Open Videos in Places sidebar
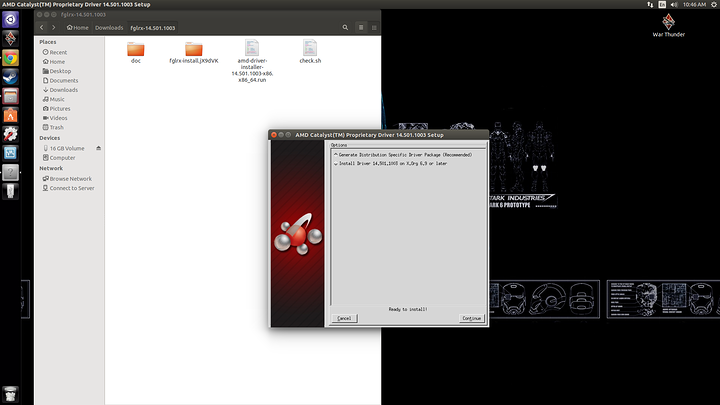The image size is (720, 405). click(55, 118)
